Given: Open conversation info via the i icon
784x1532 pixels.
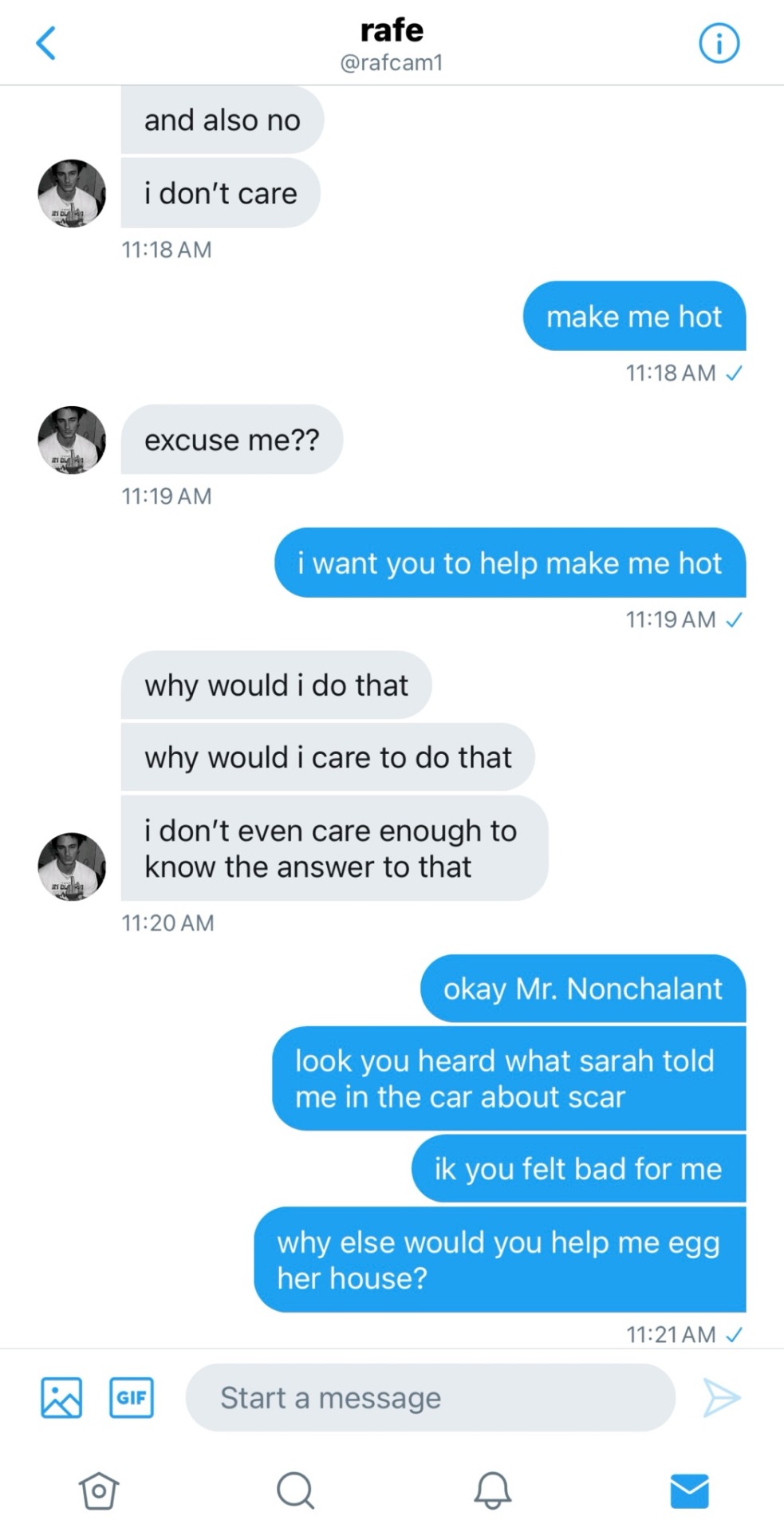Looking at the screenshot, I should pos(719,43).
